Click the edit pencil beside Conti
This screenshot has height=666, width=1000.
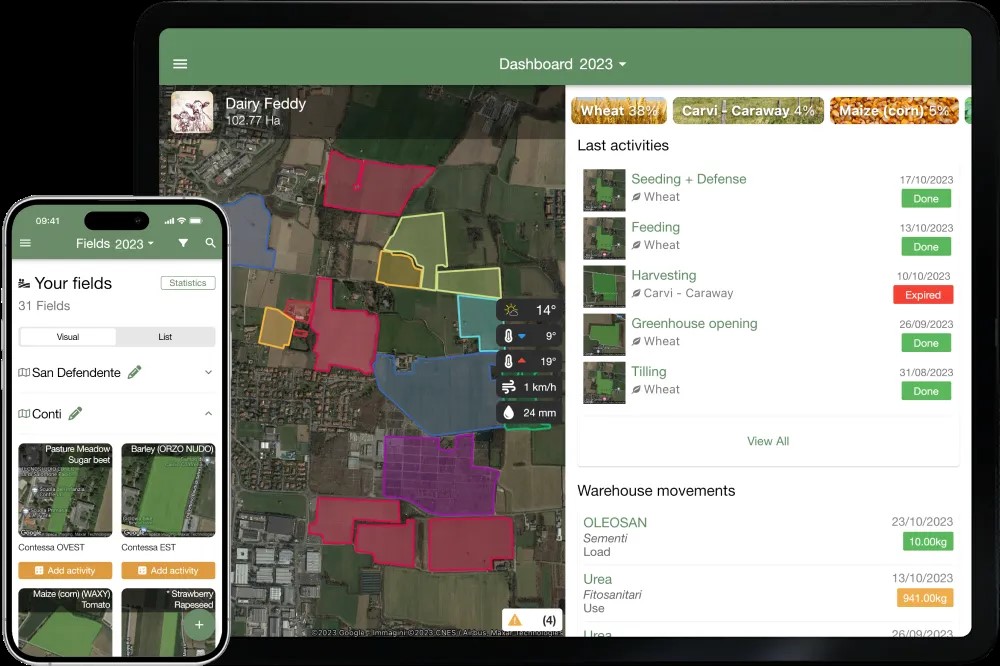(75, 413)
